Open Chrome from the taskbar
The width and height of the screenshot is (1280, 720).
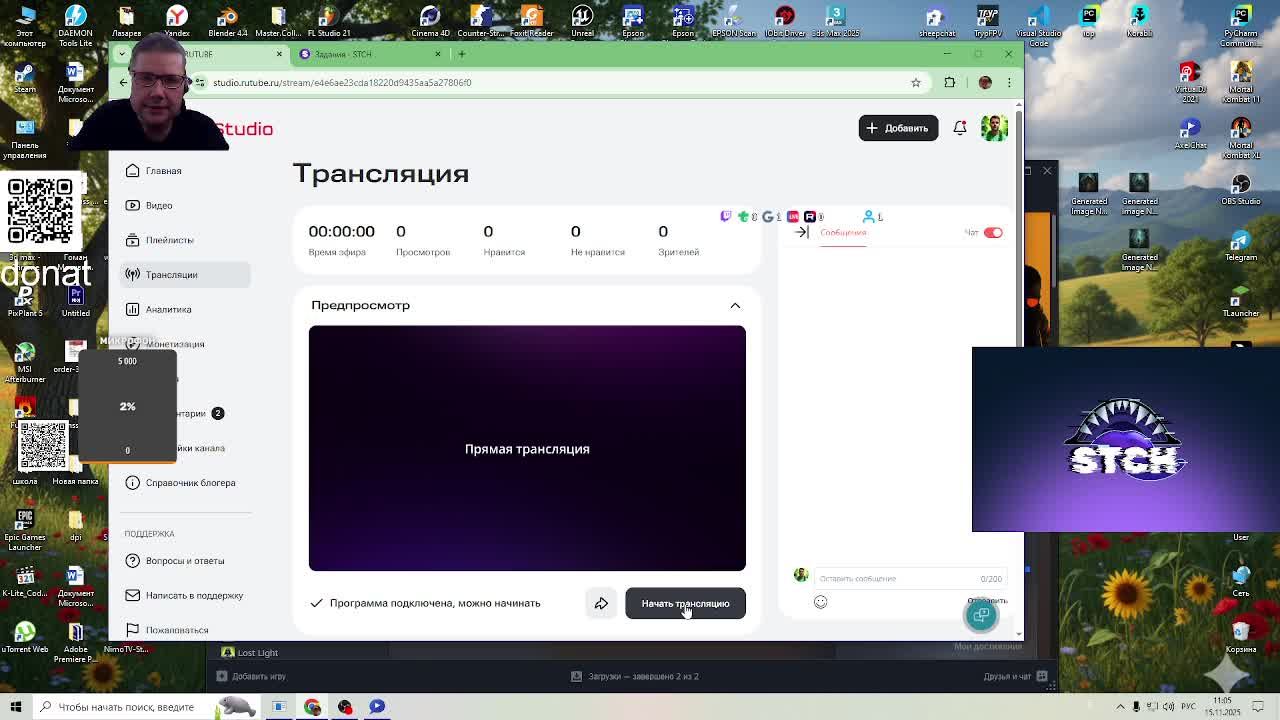pyautogui.click(x=312, y=707)
